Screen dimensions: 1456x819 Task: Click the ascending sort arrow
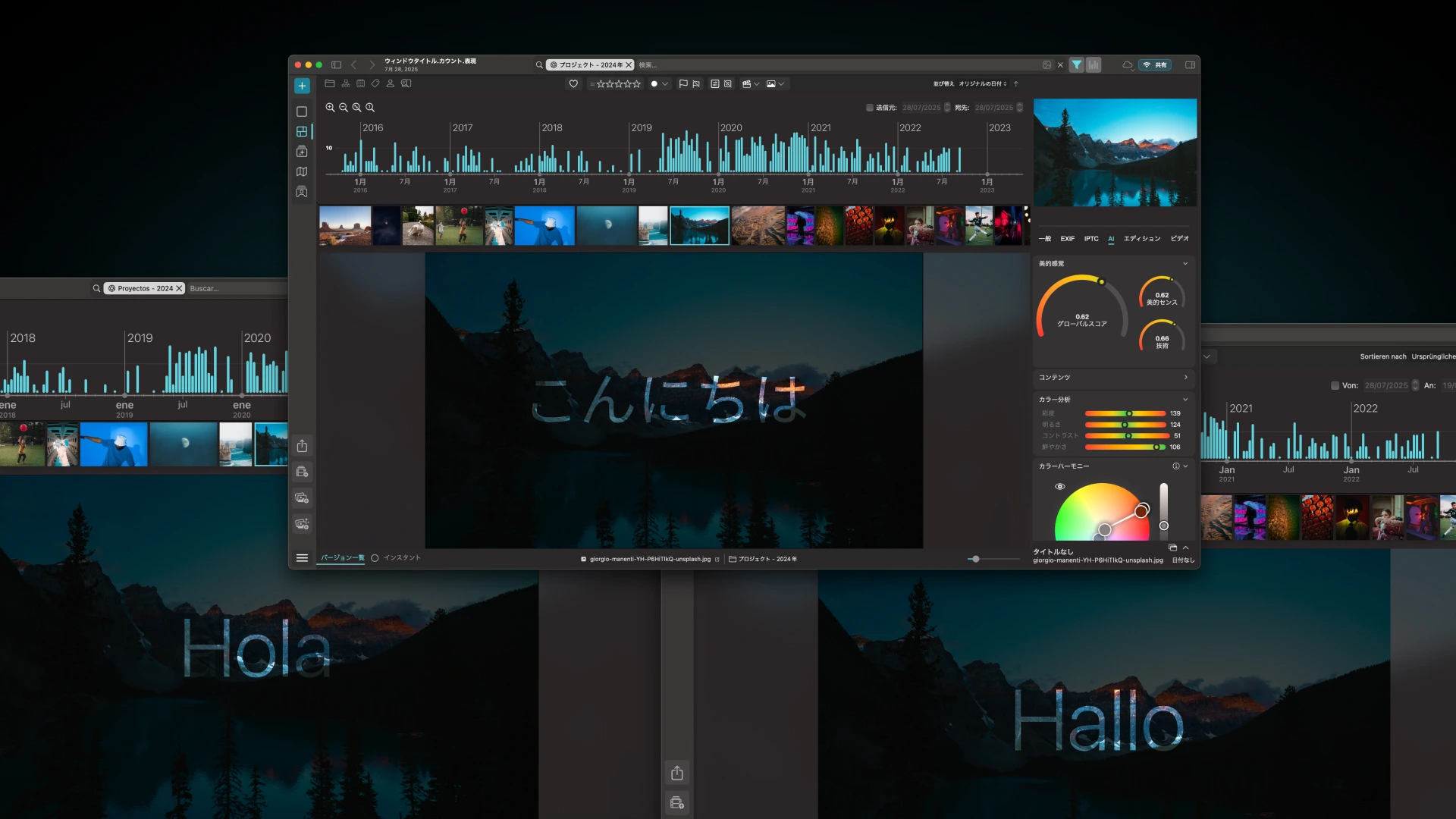coord(1016,84)
